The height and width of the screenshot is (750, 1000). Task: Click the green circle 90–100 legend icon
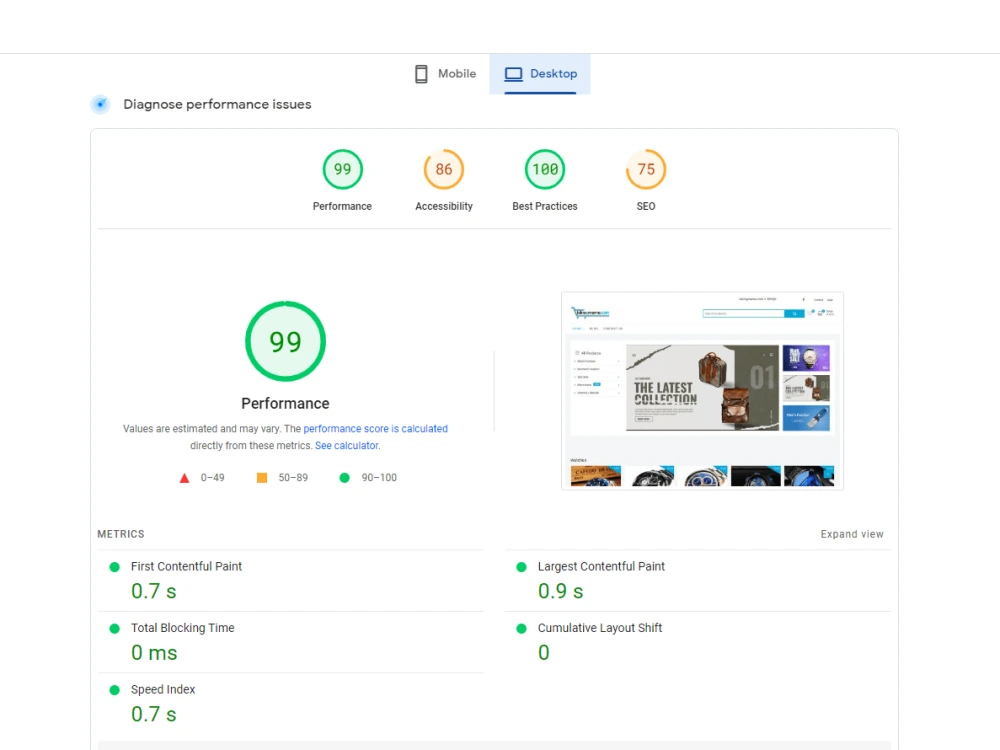pos(344,478)
